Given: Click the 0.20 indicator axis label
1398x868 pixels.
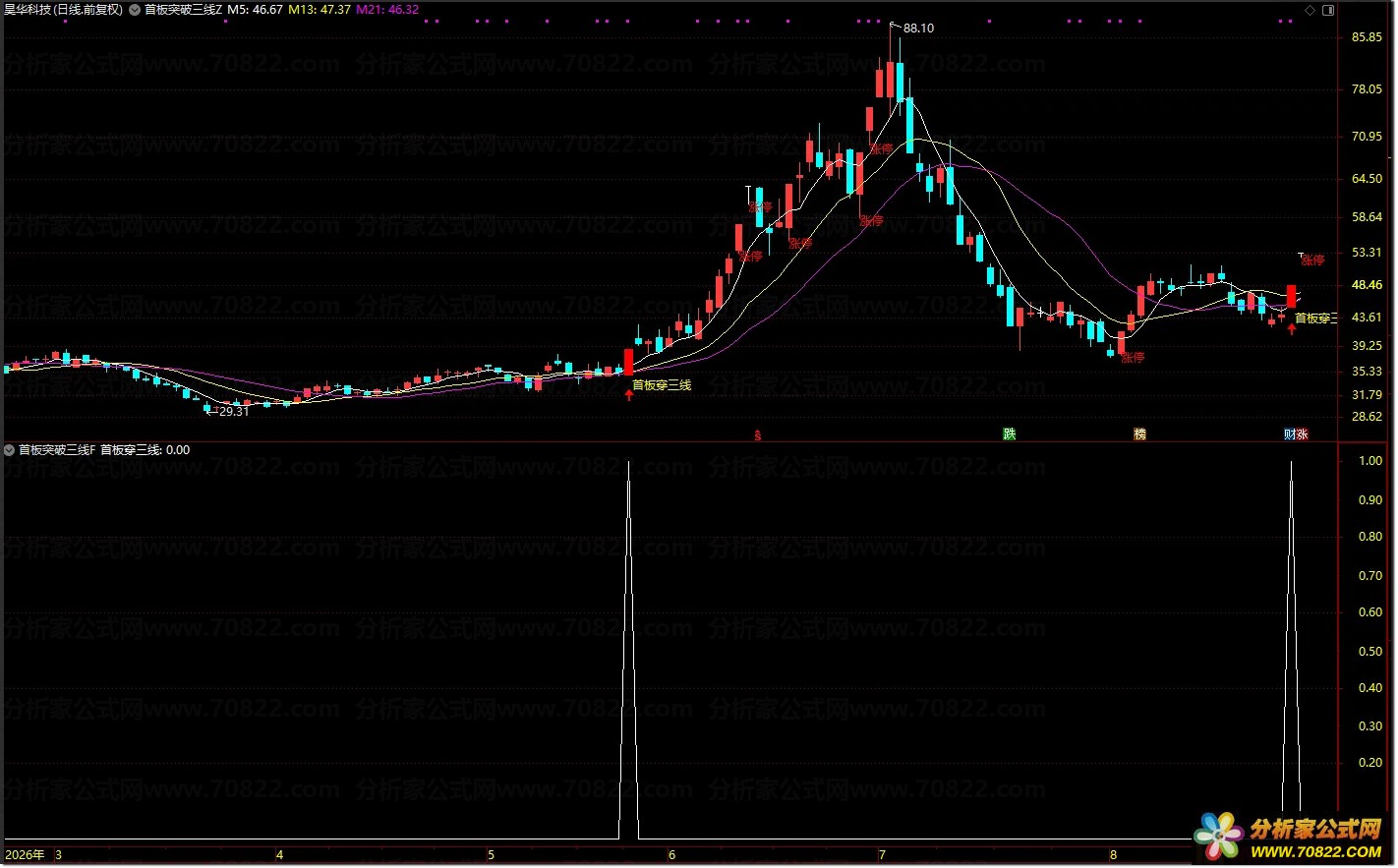Looking at the screenshot, I should (1370, 763).
